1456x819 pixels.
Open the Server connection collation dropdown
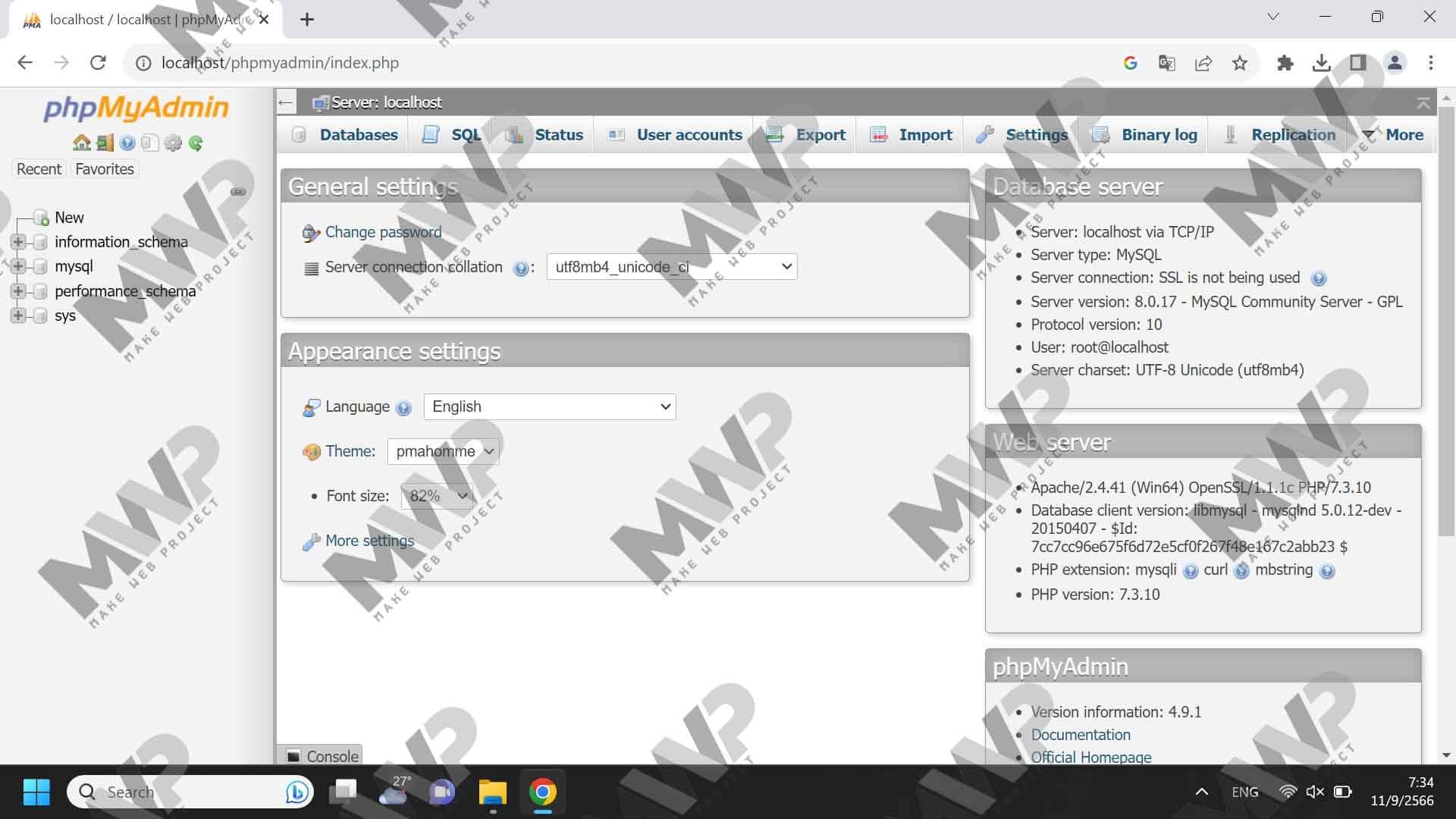tap(672, 267)
